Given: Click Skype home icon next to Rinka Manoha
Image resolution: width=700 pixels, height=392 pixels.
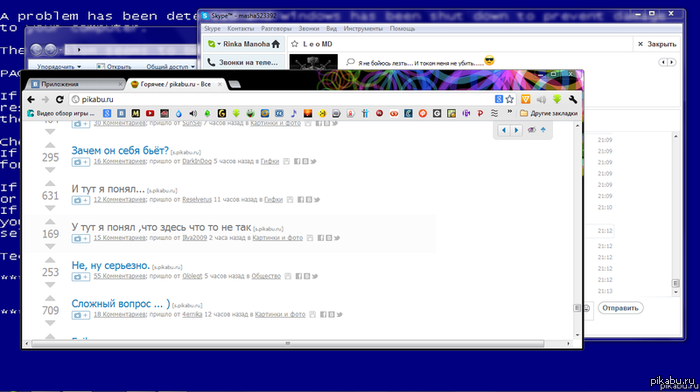Looking at the screenshot, I should 275,44.
